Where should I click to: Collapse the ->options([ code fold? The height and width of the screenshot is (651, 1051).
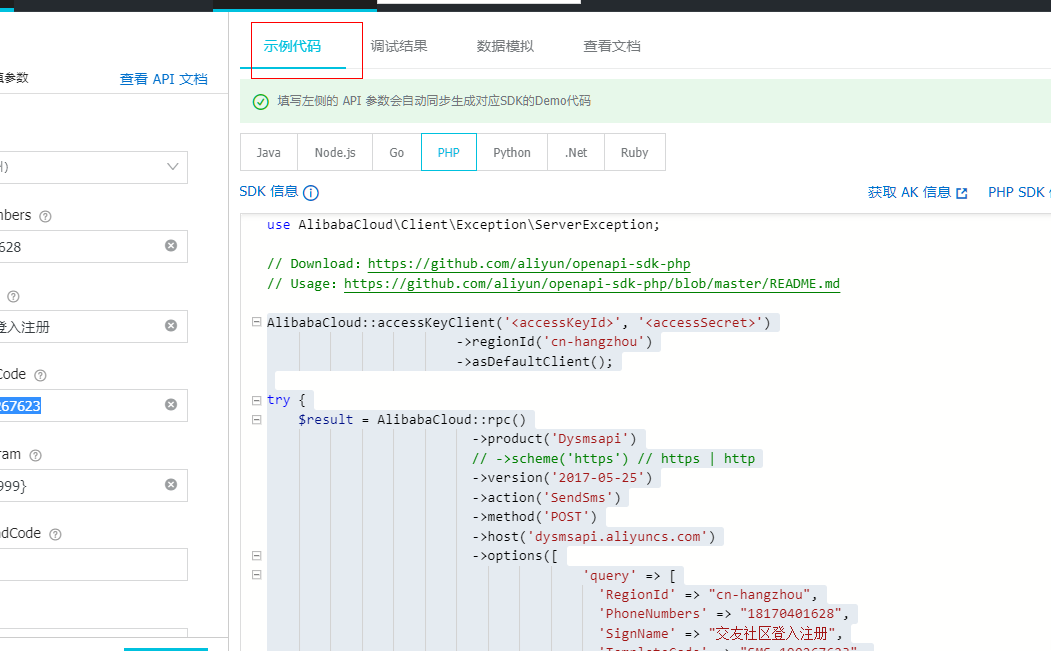pyautogui.click(x=257, y=556)
